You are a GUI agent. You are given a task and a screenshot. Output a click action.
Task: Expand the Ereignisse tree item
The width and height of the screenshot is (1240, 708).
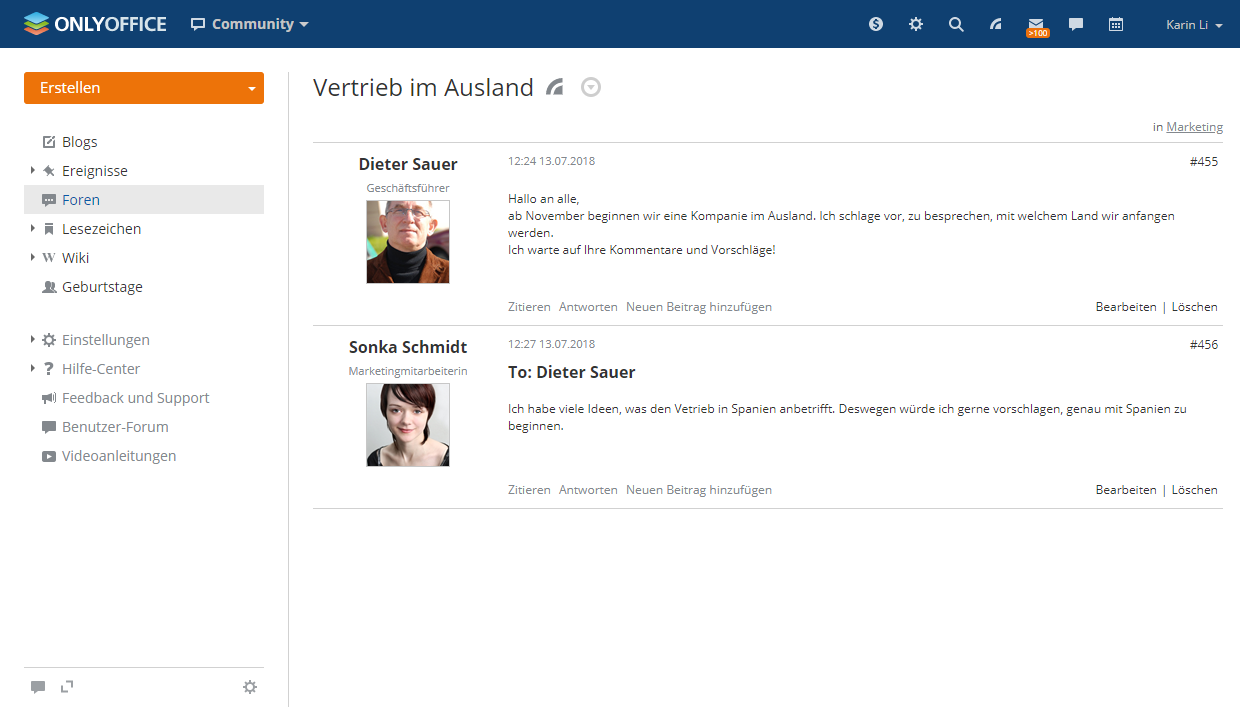pos(33,171)
